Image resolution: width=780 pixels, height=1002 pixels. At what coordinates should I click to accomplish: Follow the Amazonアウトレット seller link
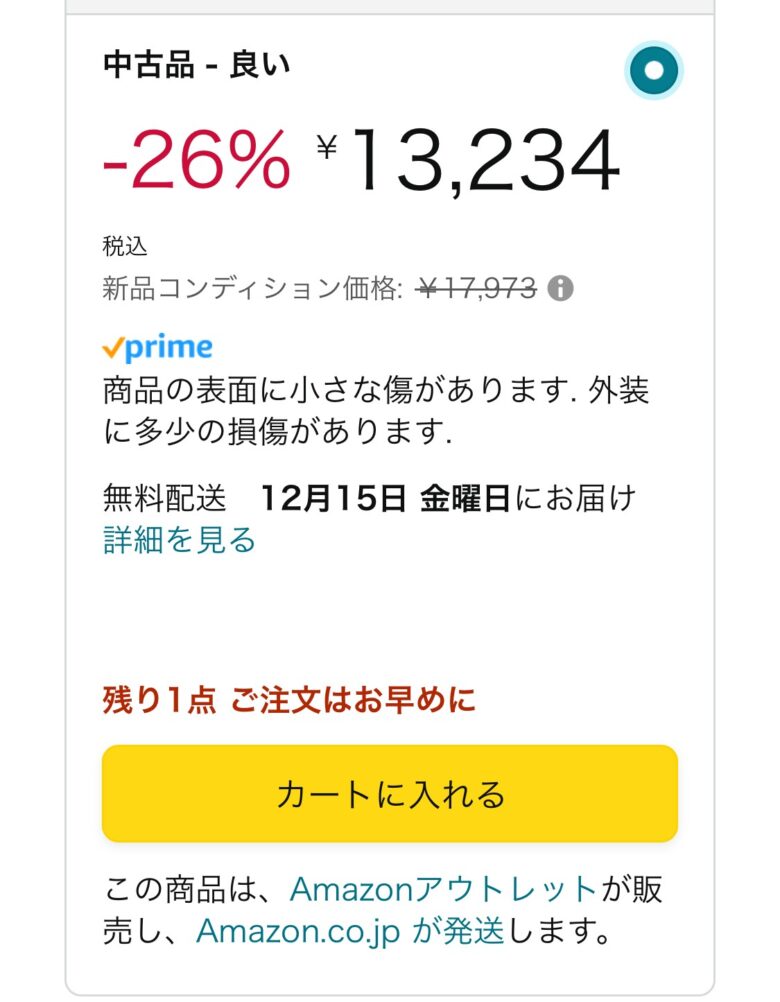point(443,888)
